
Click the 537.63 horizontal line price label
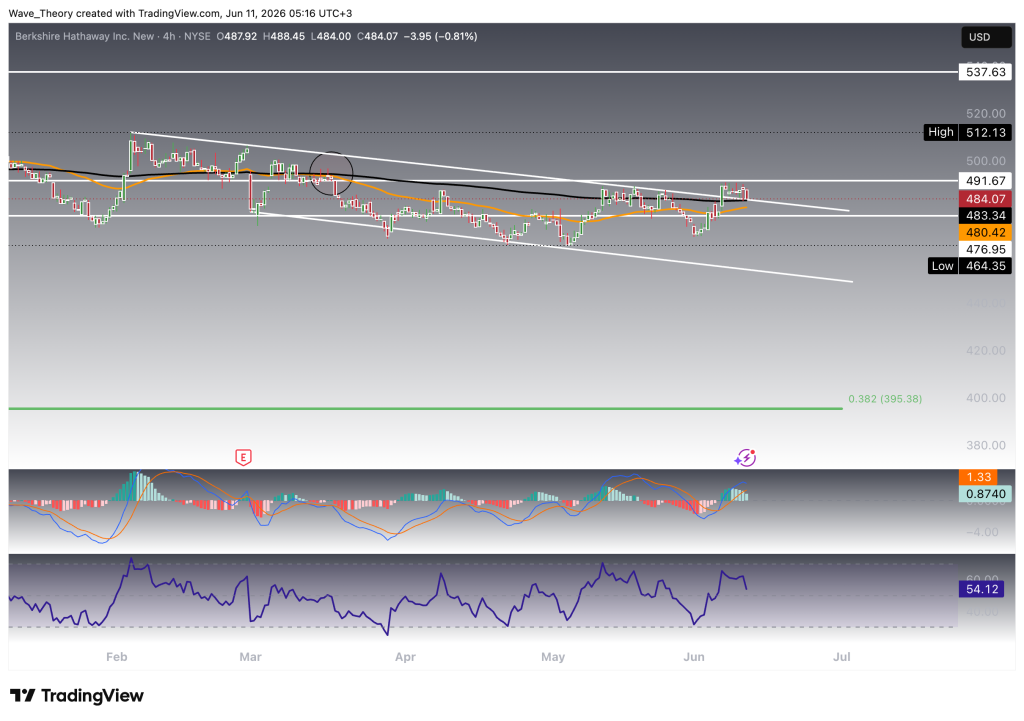pyautogui.click(x=985, y=72)
